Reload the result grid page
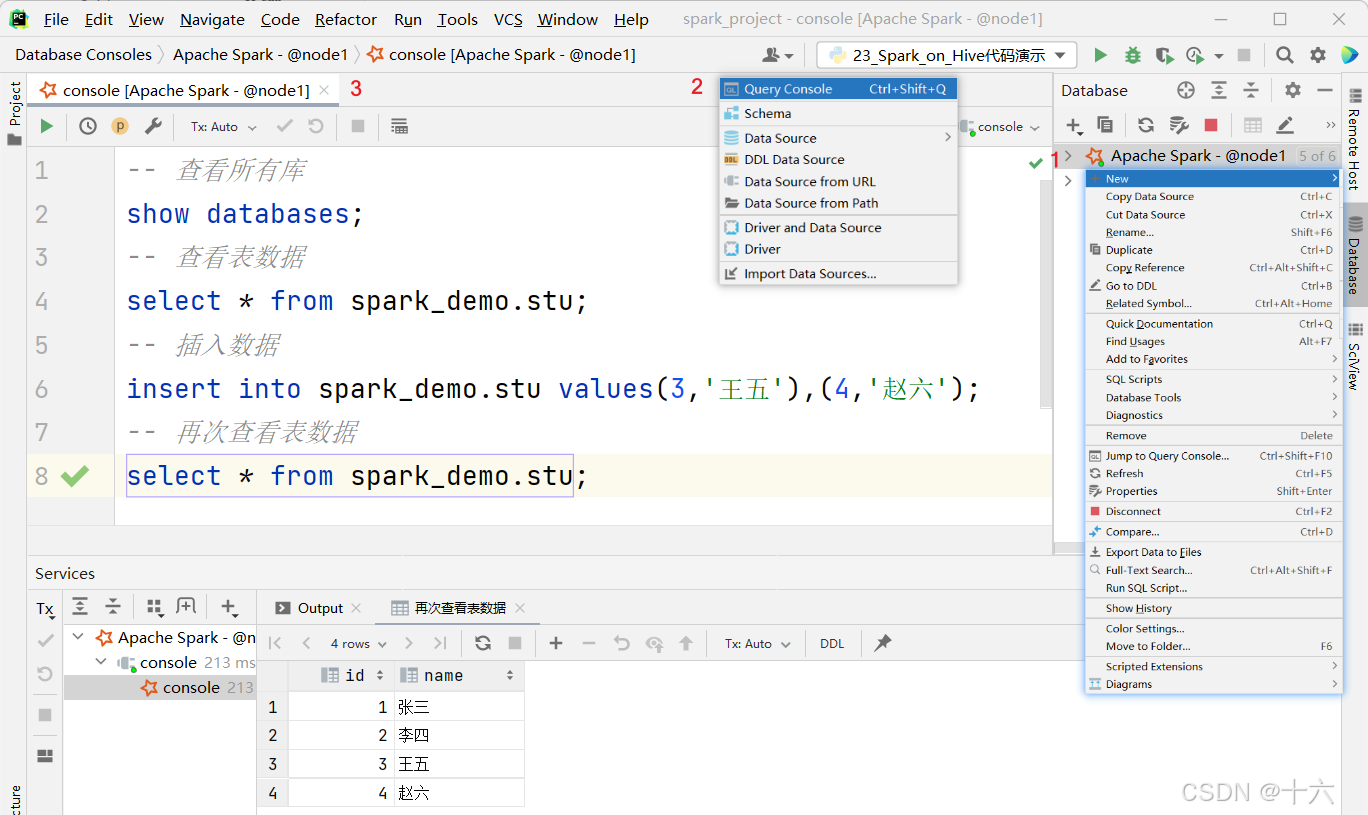The height and width of the screenshot is (815, 1368). point(483,643)
